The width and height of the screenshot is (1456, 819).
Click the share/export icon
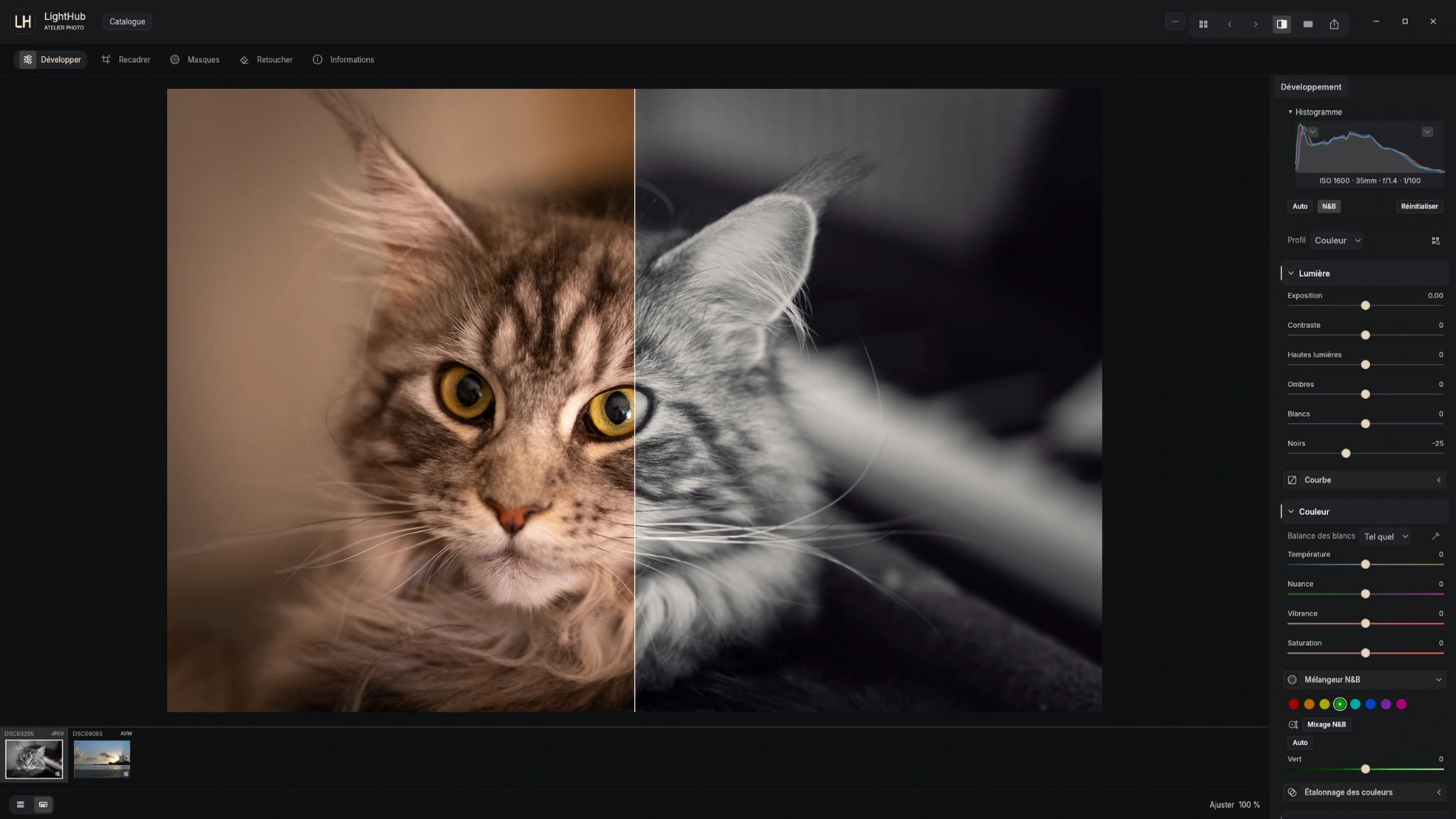pos(1334,24)
